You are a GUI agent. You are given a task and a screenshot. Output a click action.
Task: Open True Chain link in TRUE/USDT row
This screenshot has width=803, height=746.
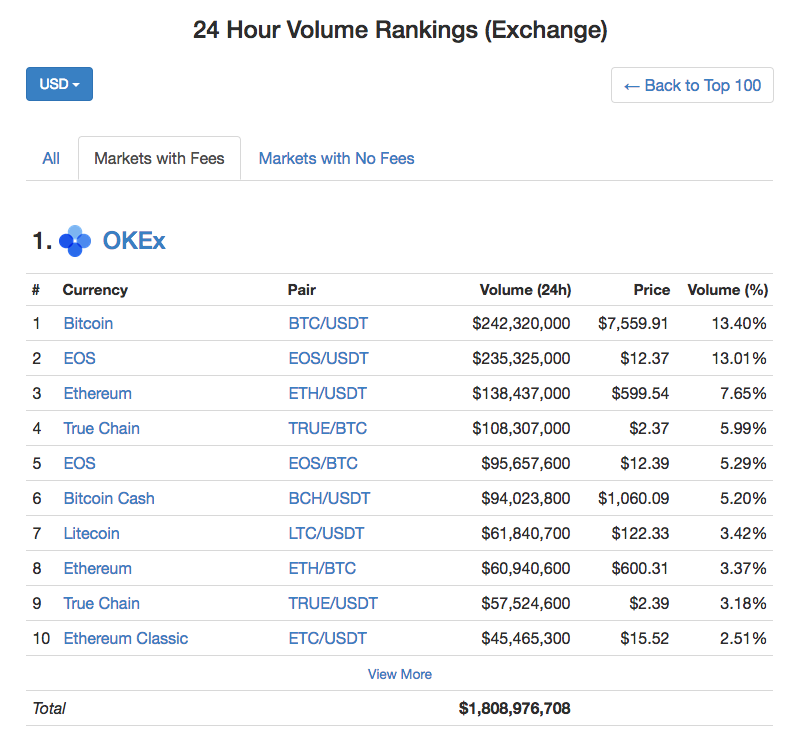101,603
